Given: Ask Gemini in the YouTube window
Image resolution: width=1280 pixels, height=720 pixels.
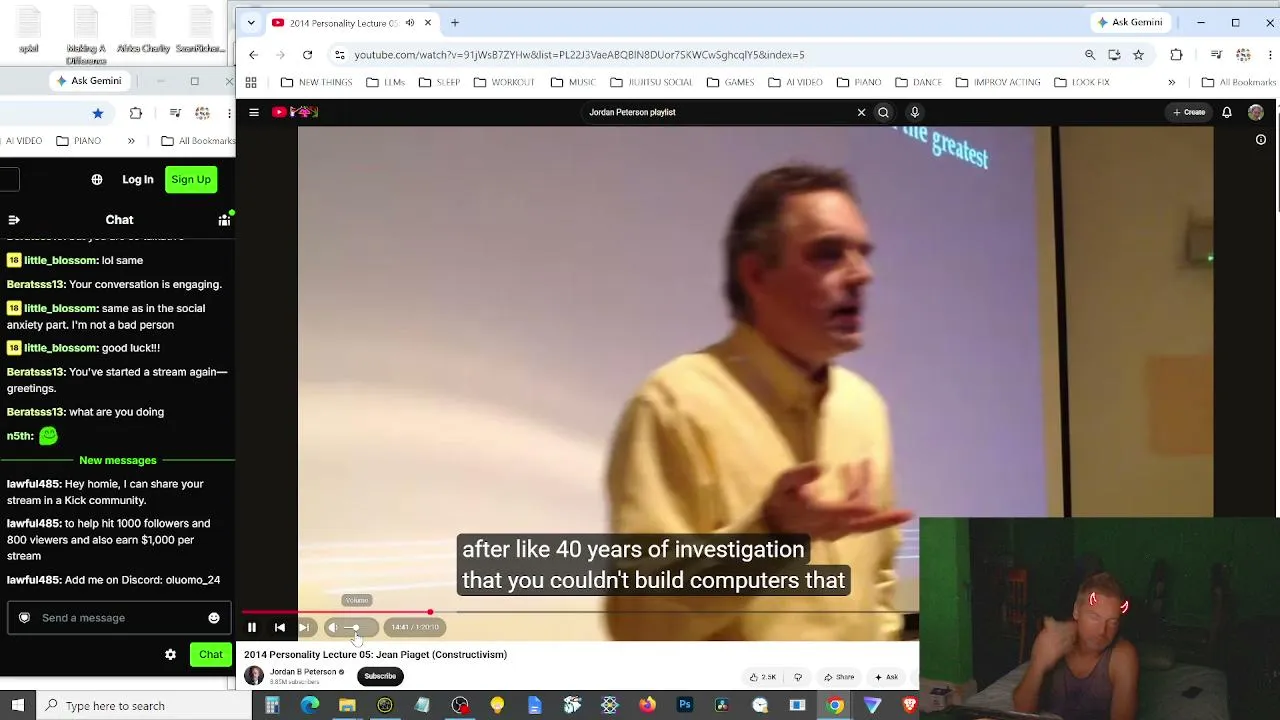Looking at the screenshot, I should 1130,22.
